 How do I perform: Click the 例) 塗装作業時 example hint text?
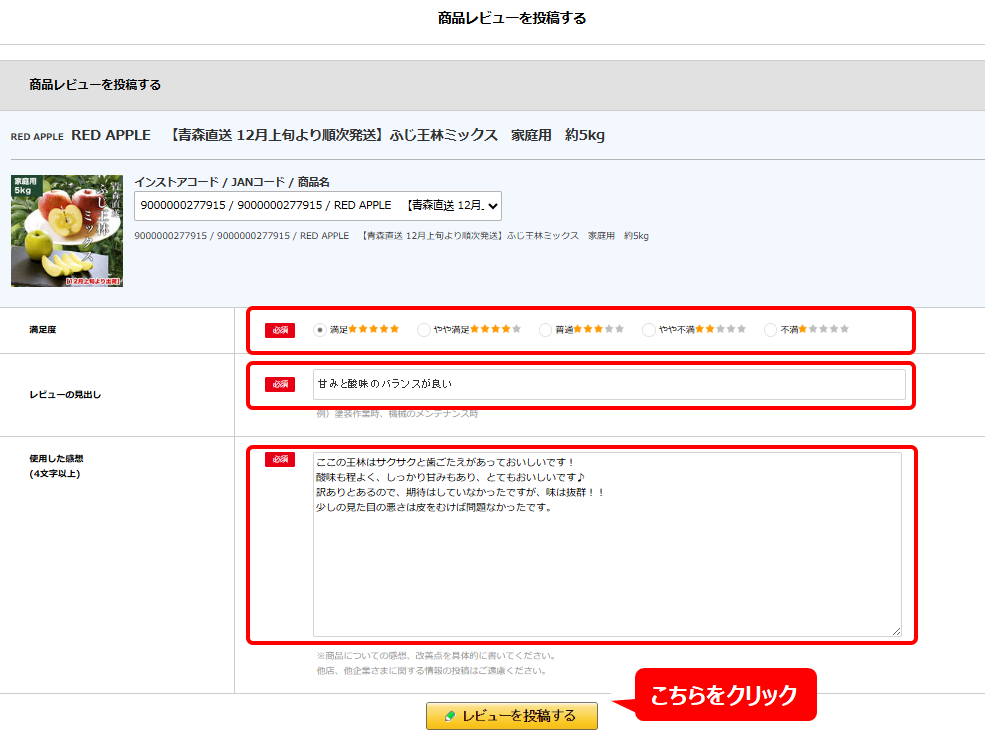pos(397,413)
